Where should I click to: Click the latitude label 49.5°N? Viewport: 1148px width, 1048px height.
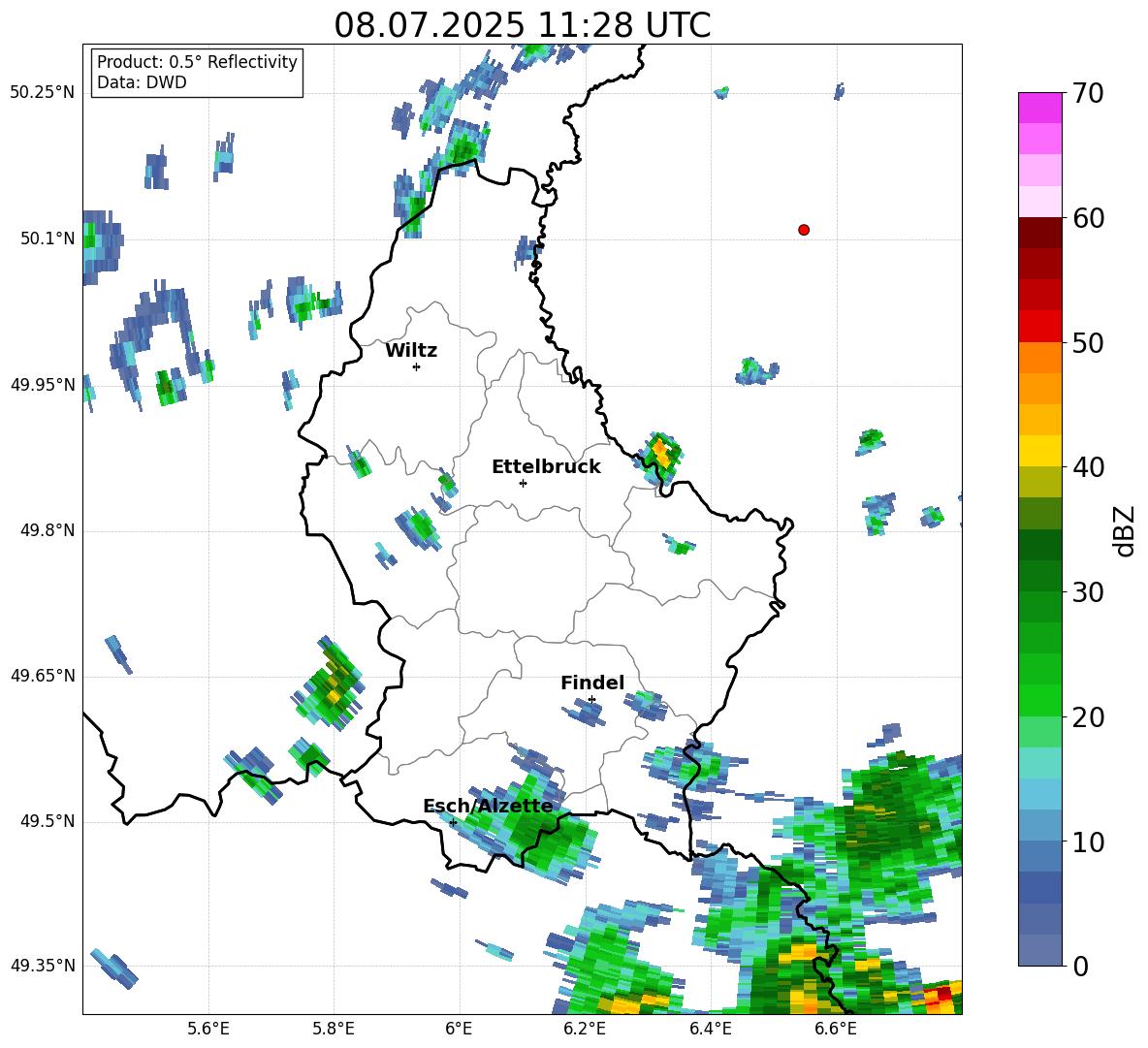[x=48, y=821]
